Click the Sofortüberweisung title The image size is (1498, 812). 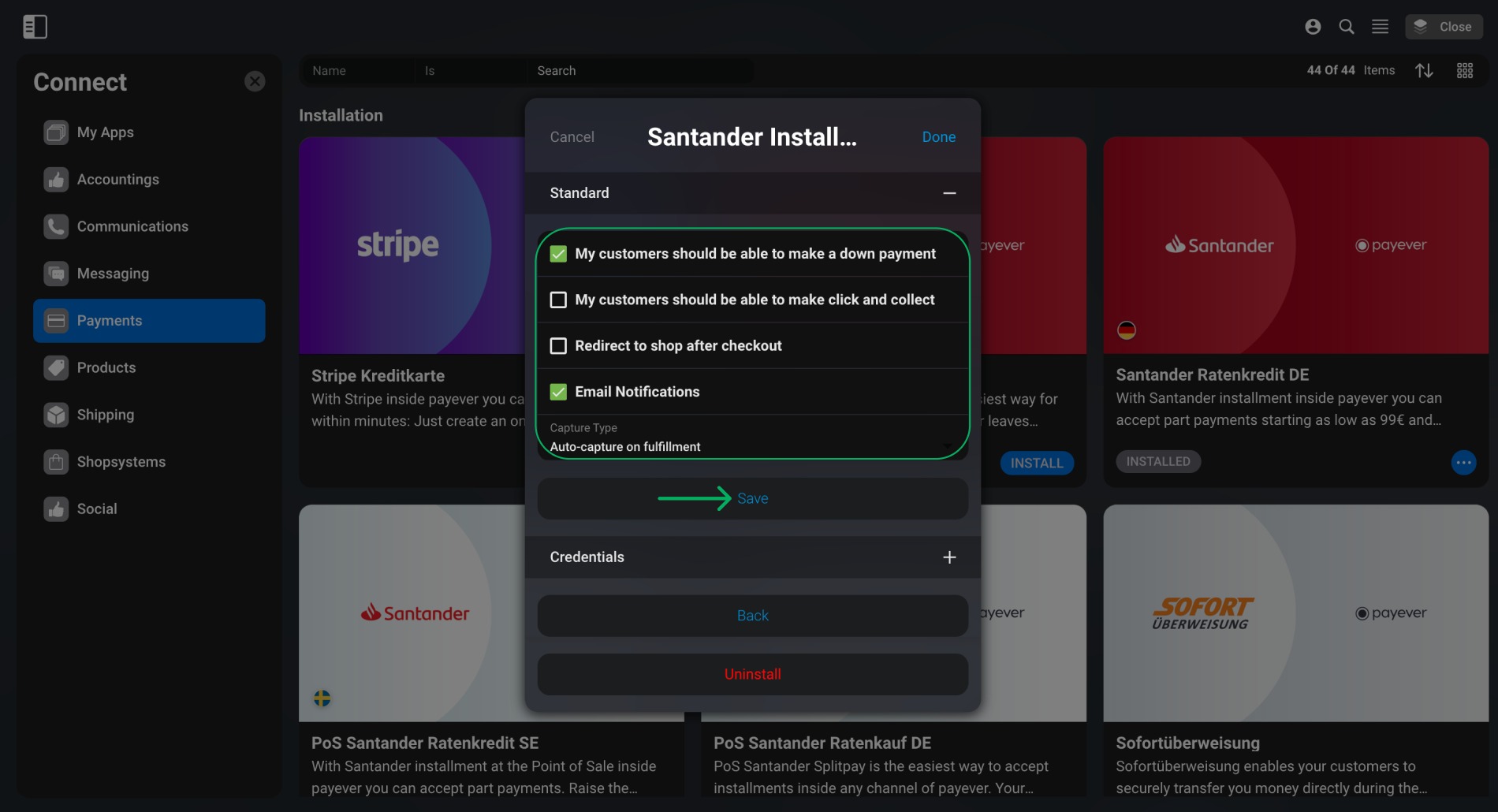tap(1187, 743)
